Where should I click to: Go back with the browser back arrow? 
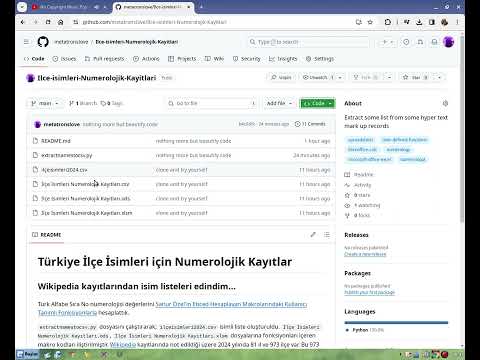(x=23, y=22)
